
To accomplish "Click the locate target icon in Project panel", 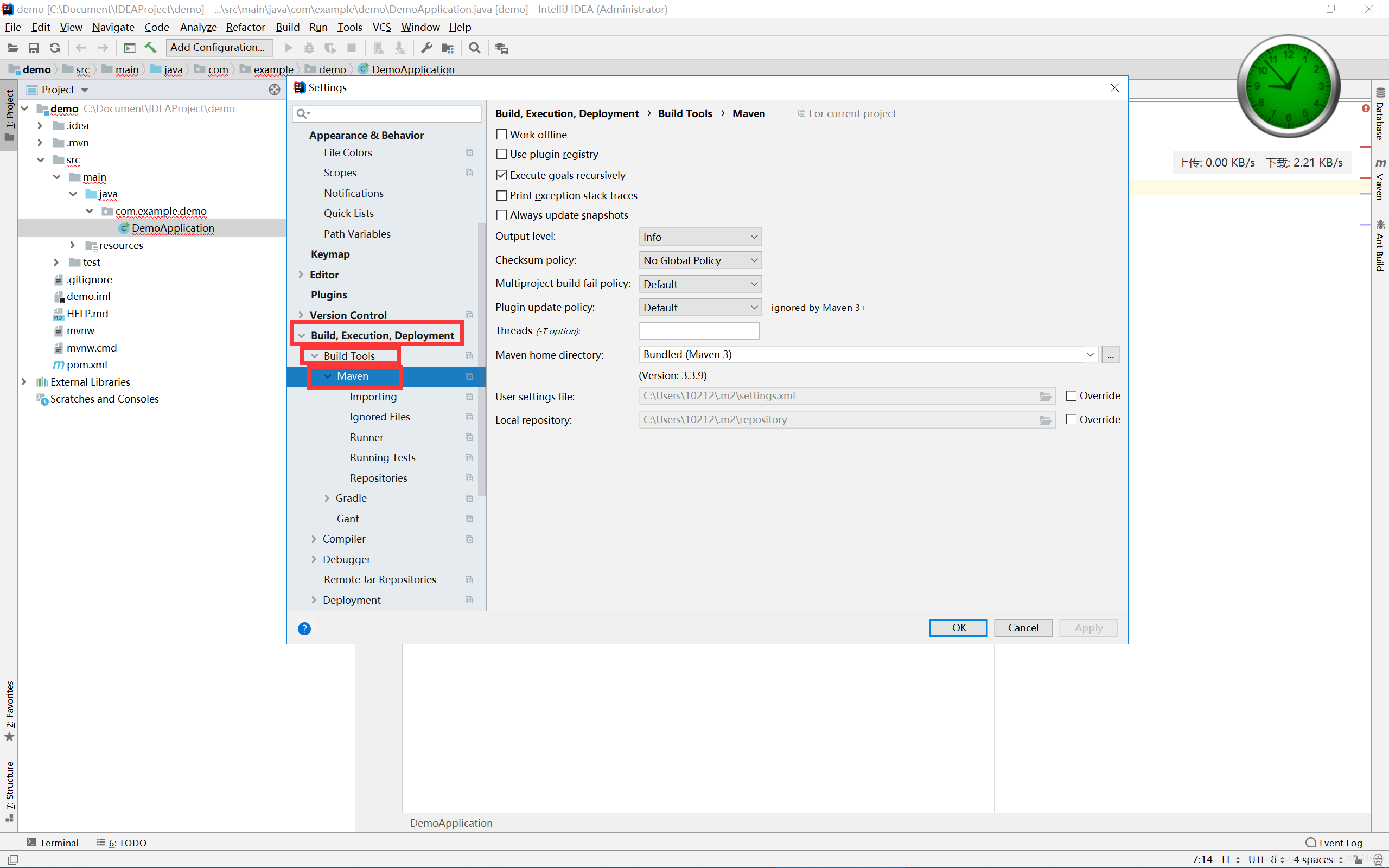I will [275, 90].
